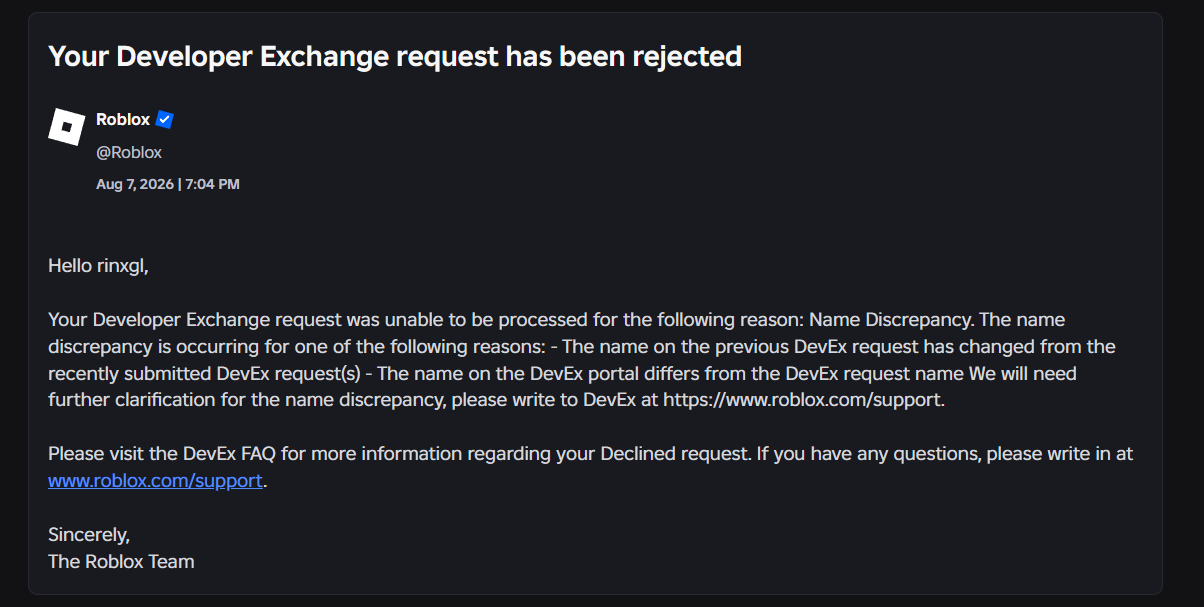Click the https://www.roblox.com/support plain text URL

coord(804,400)
